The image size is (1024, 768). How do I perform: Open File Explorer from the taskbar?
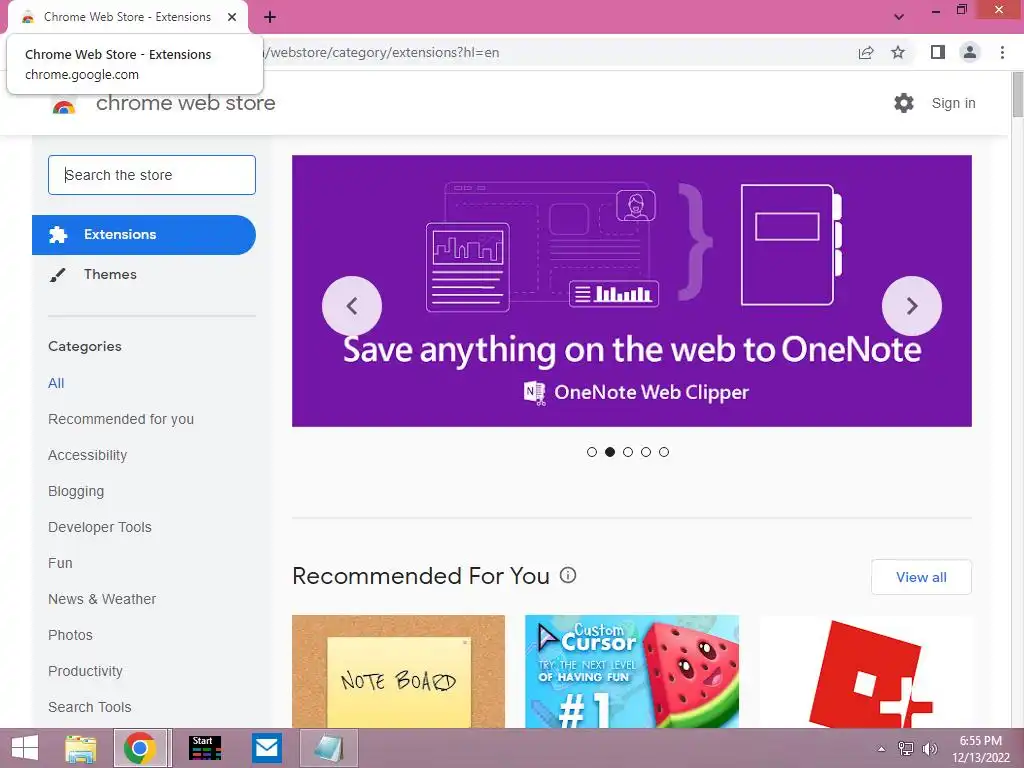[x=81, y=748]
